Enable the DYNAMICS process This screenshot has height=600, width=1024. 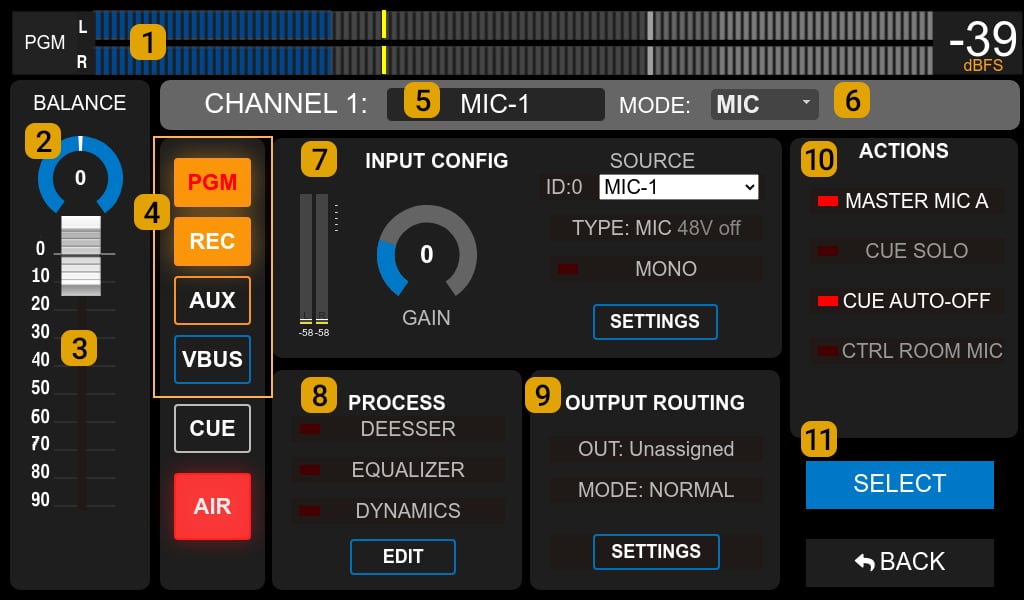pos(398,511)
